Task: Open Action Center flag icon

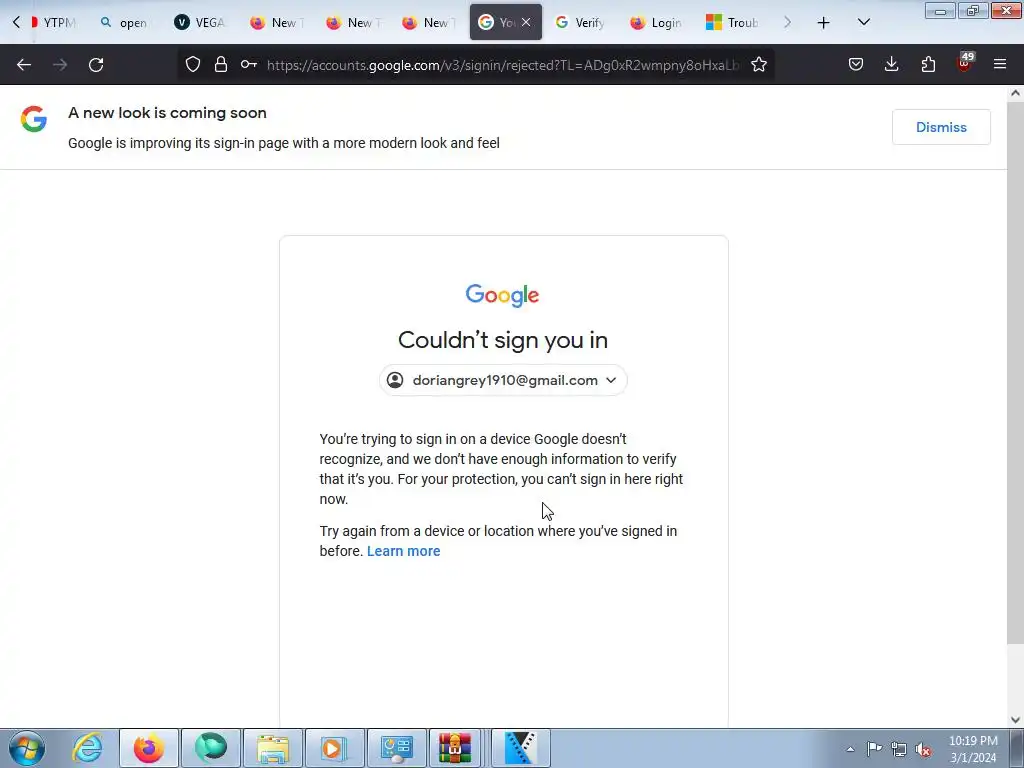Action: tap(874, 749)
